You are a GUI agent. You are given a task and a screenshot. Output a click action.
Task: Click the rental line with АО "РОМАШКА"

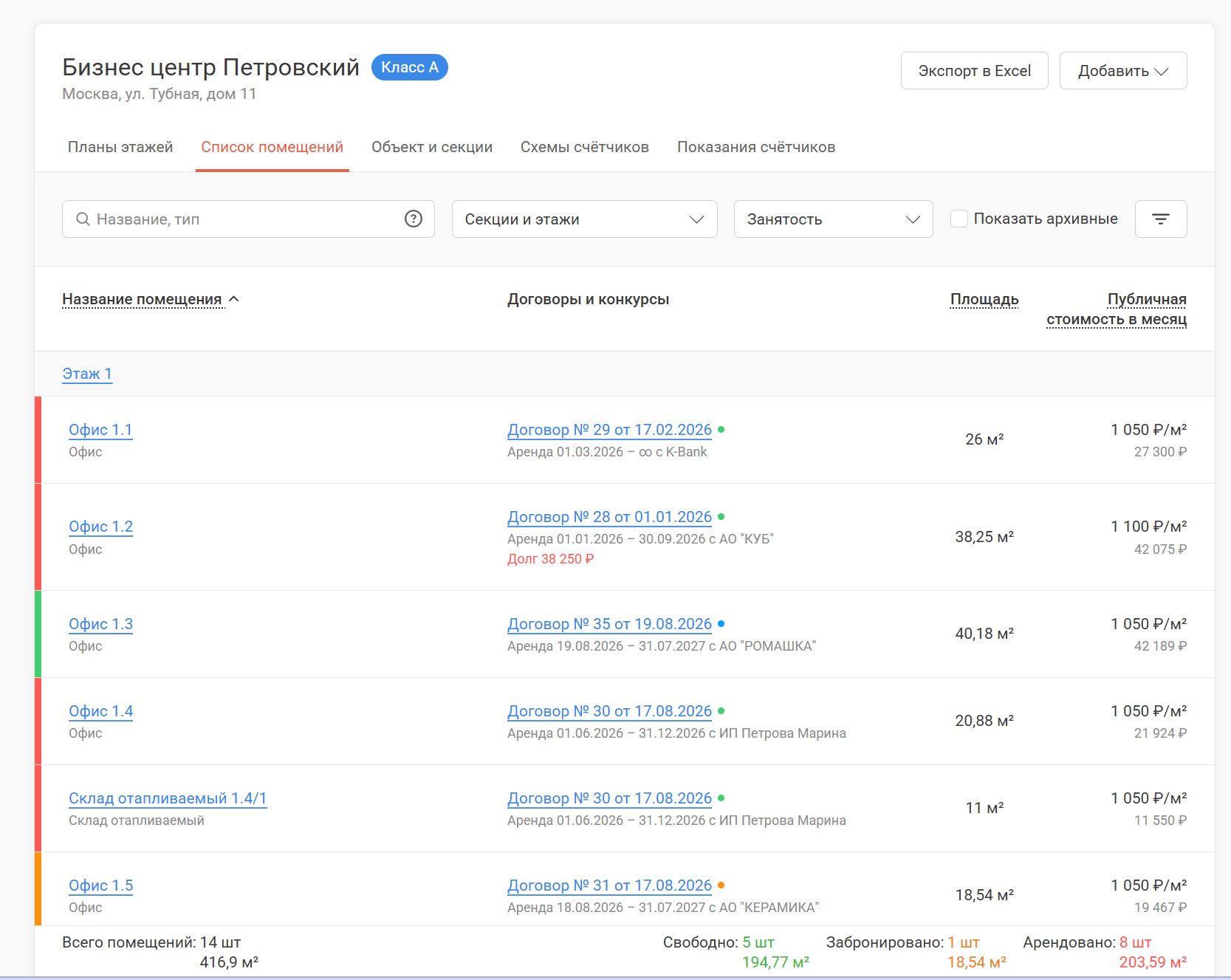click(x=662, y=646)
